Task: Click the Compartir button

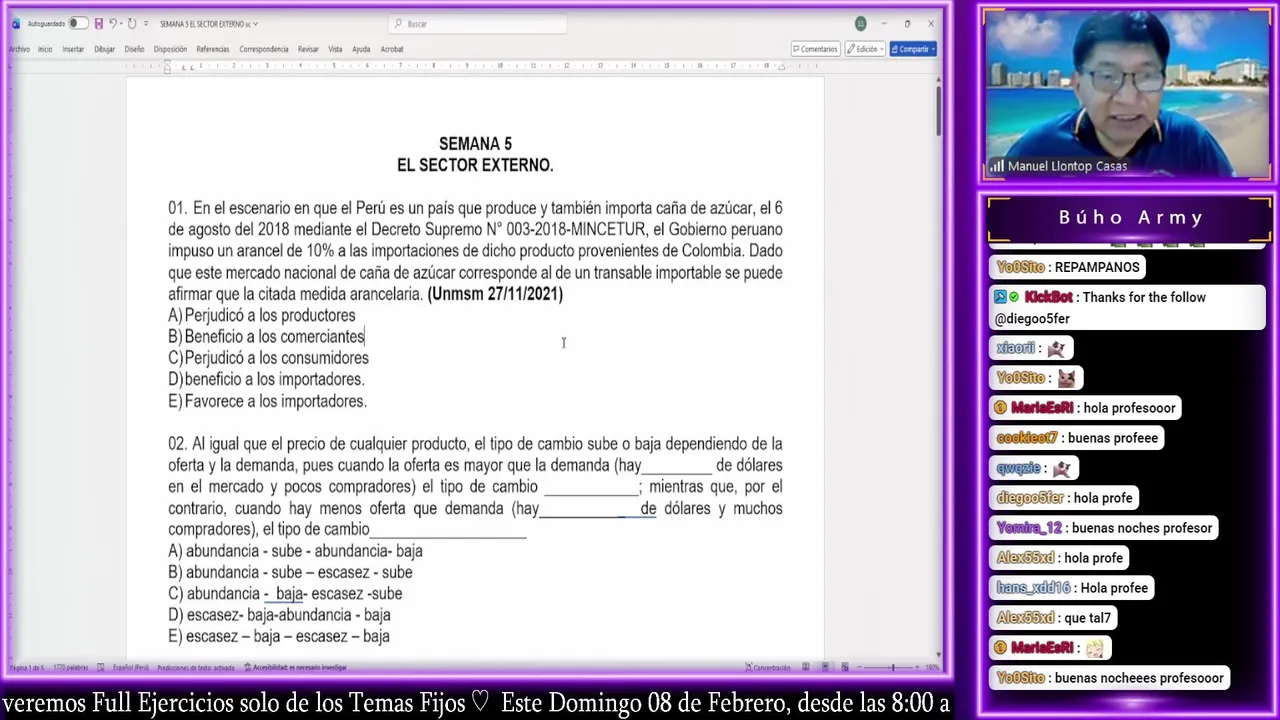Action: 913,49
